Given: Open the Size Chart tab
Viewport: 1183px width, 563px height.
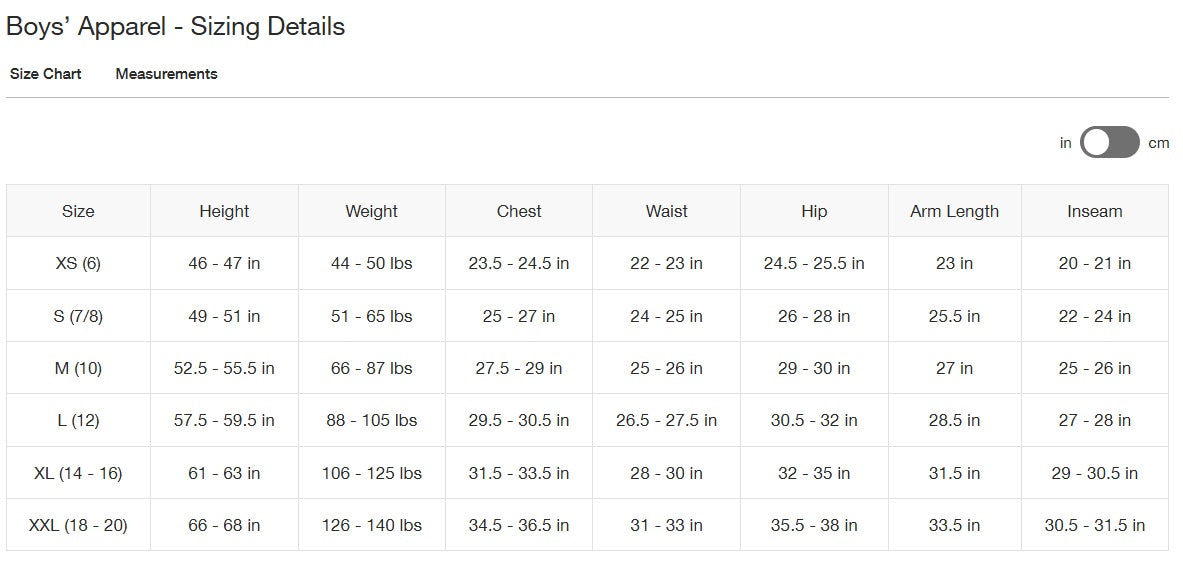Looking at the screenshot, I should (46, 74).
